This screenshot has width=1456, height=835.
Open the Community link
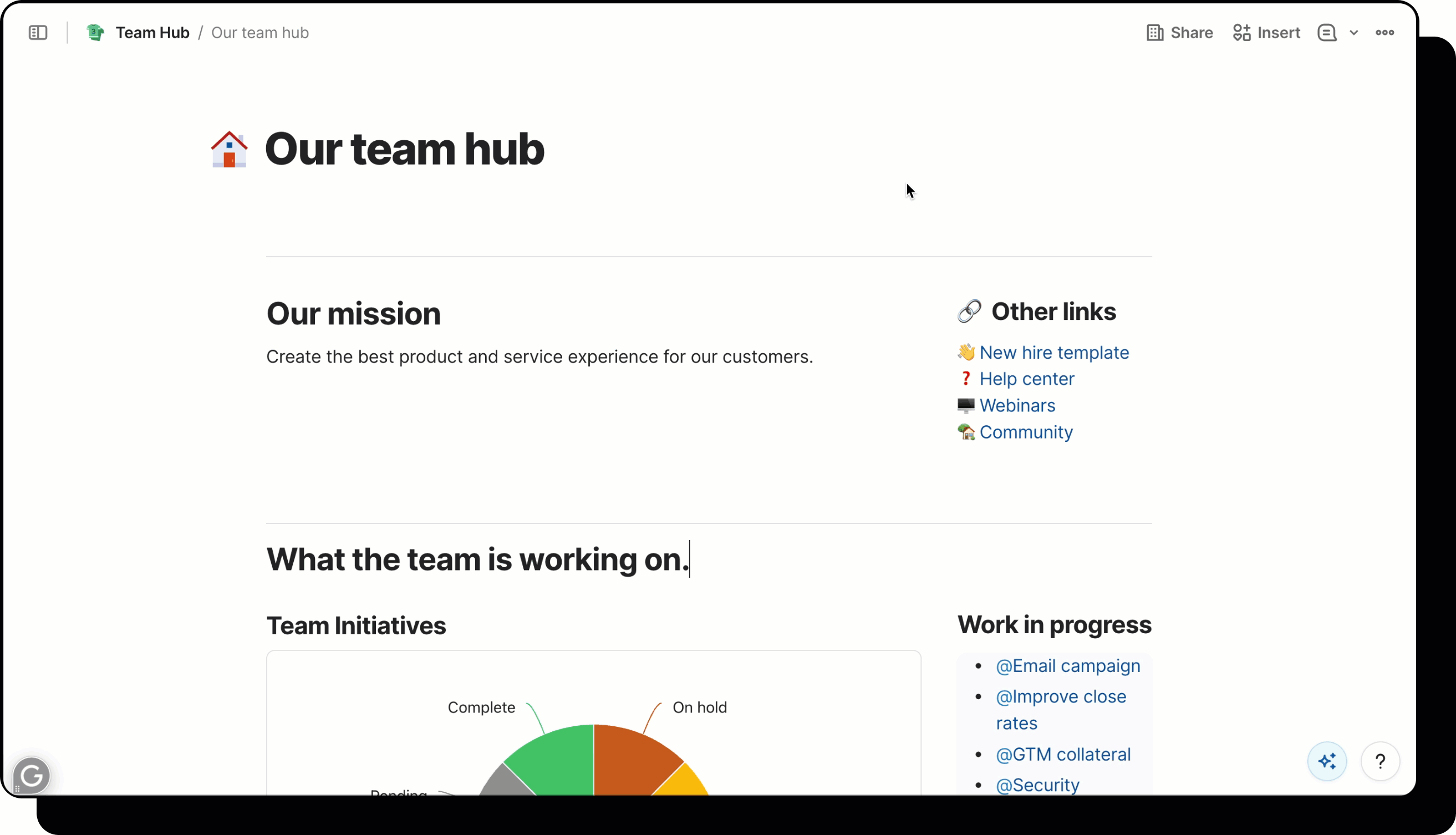tap(1025, 432)
